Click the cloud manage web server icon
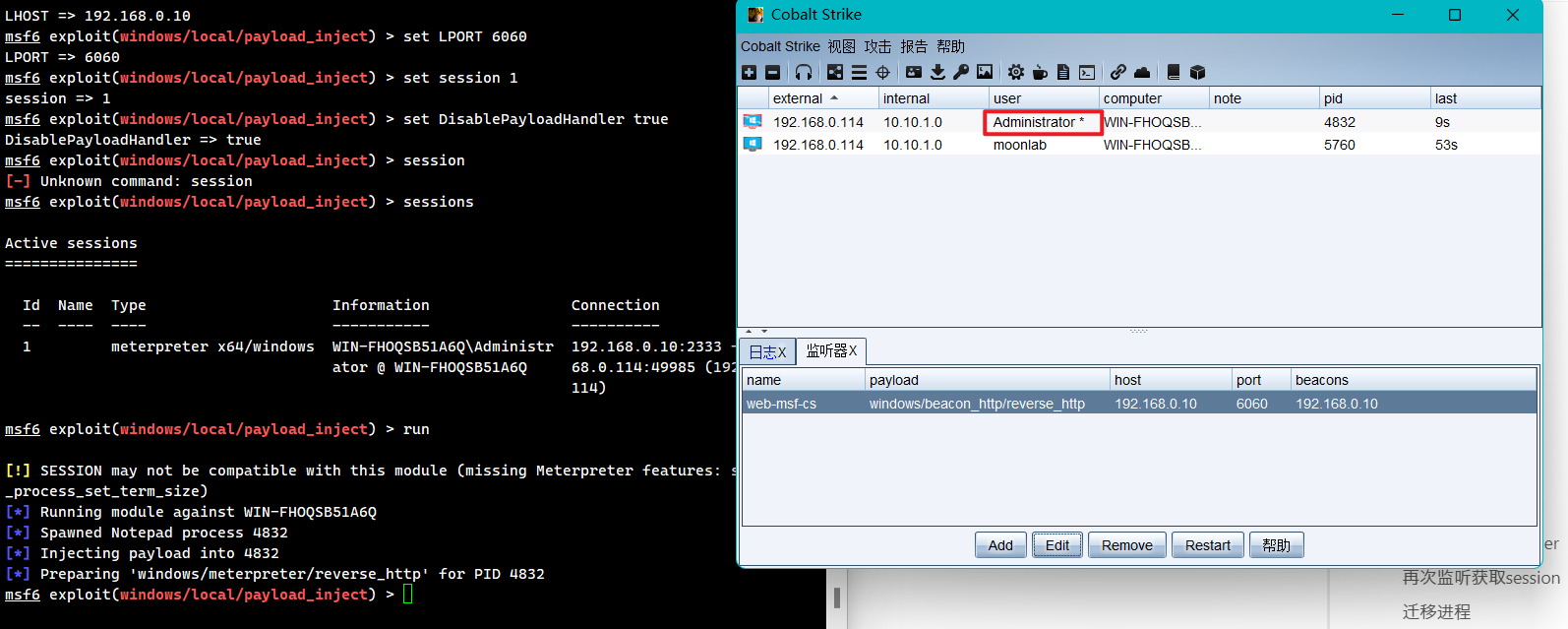The width and height of the screenshot is (1568, 629). (x=1142, y=72)
